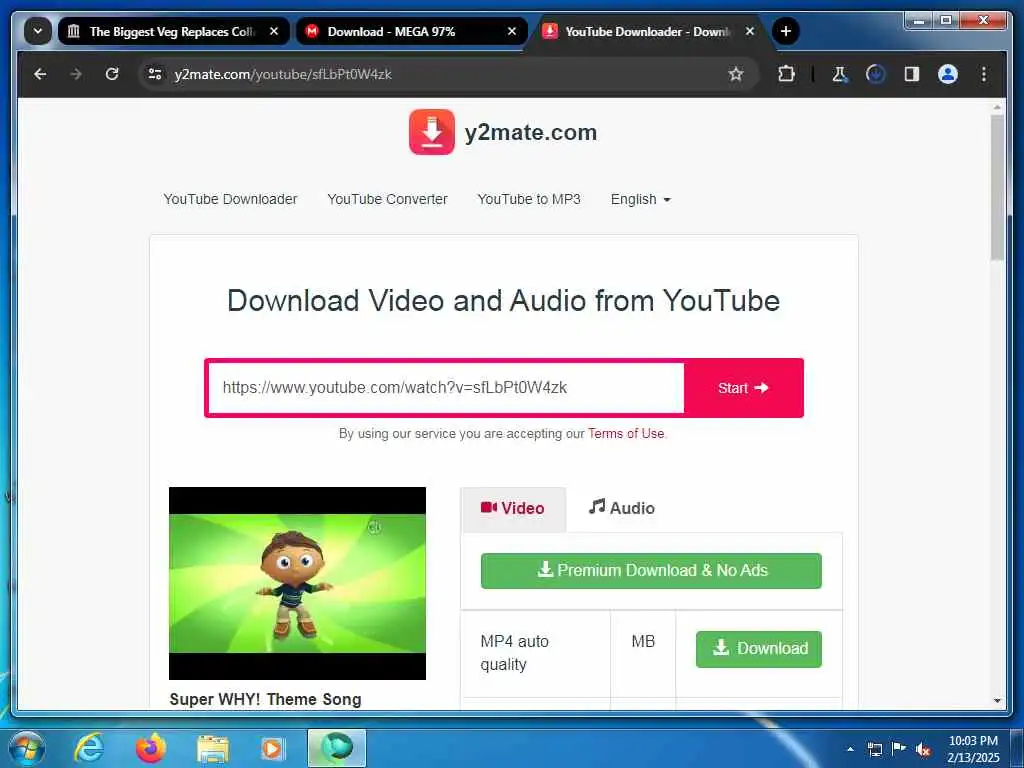Image resolution: width=1024 pixels, height=768 pixels.
Task: Open the Windows Start menu
Action: point(26,748)
